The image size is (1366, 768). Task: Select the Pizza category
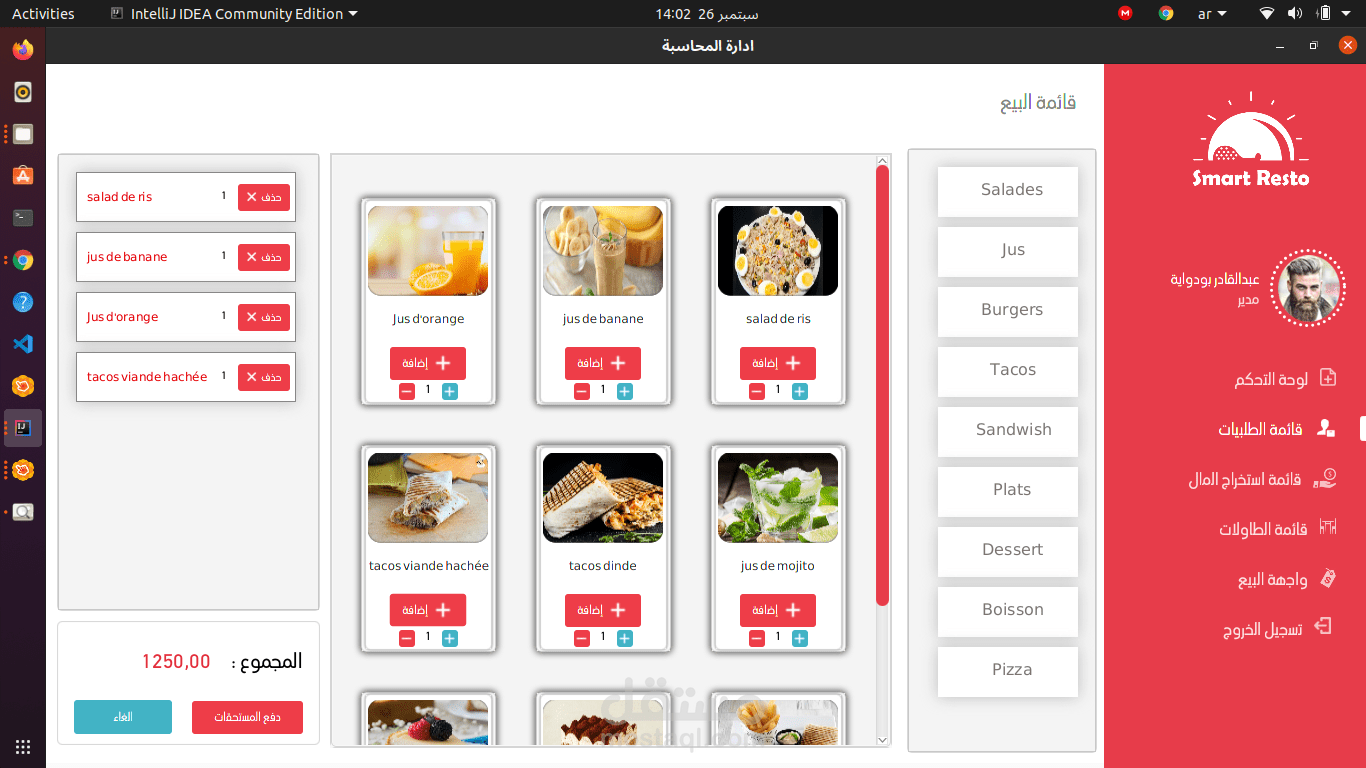[1008, 670]
